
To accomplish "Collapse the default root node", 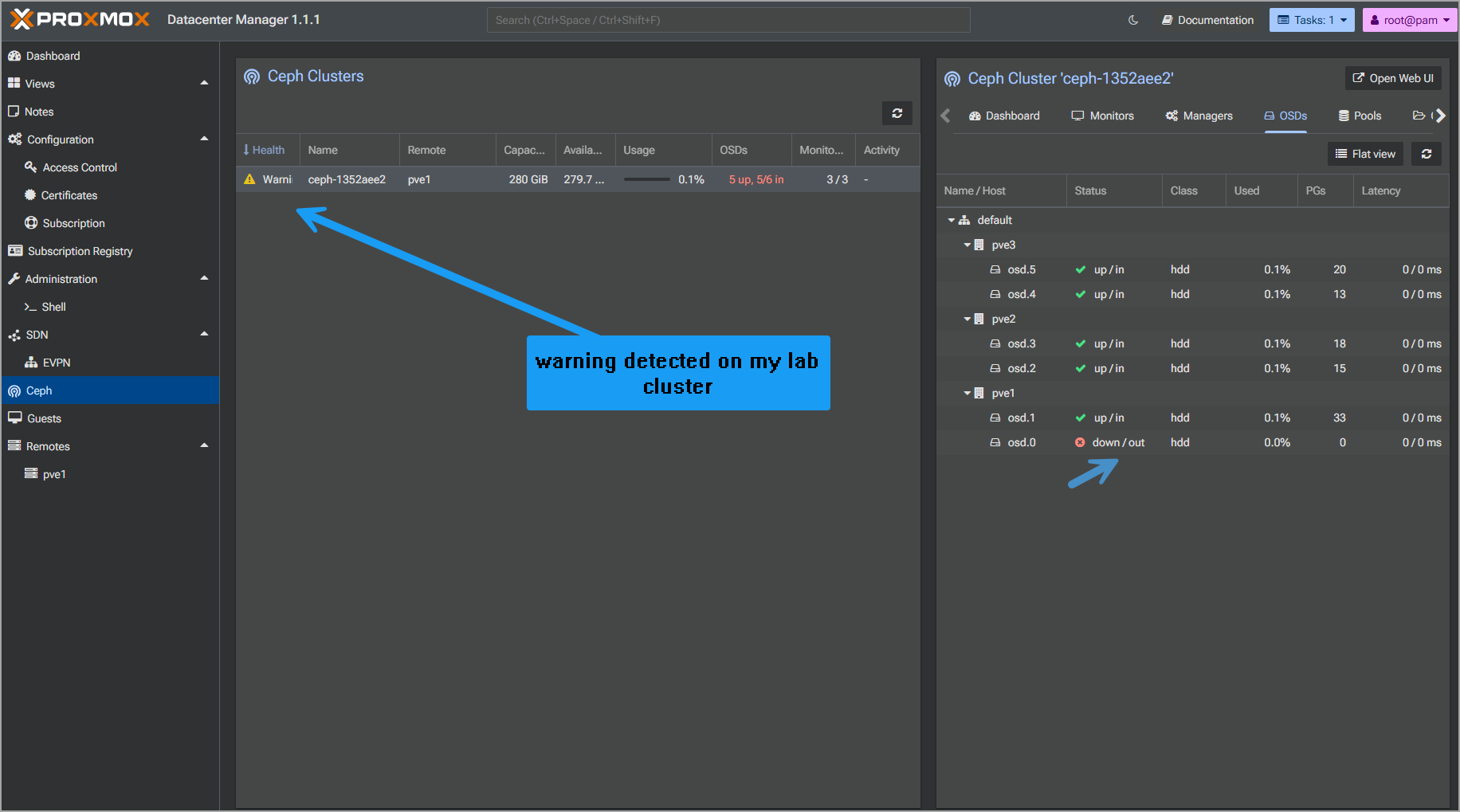I will (x=951, y=220).
